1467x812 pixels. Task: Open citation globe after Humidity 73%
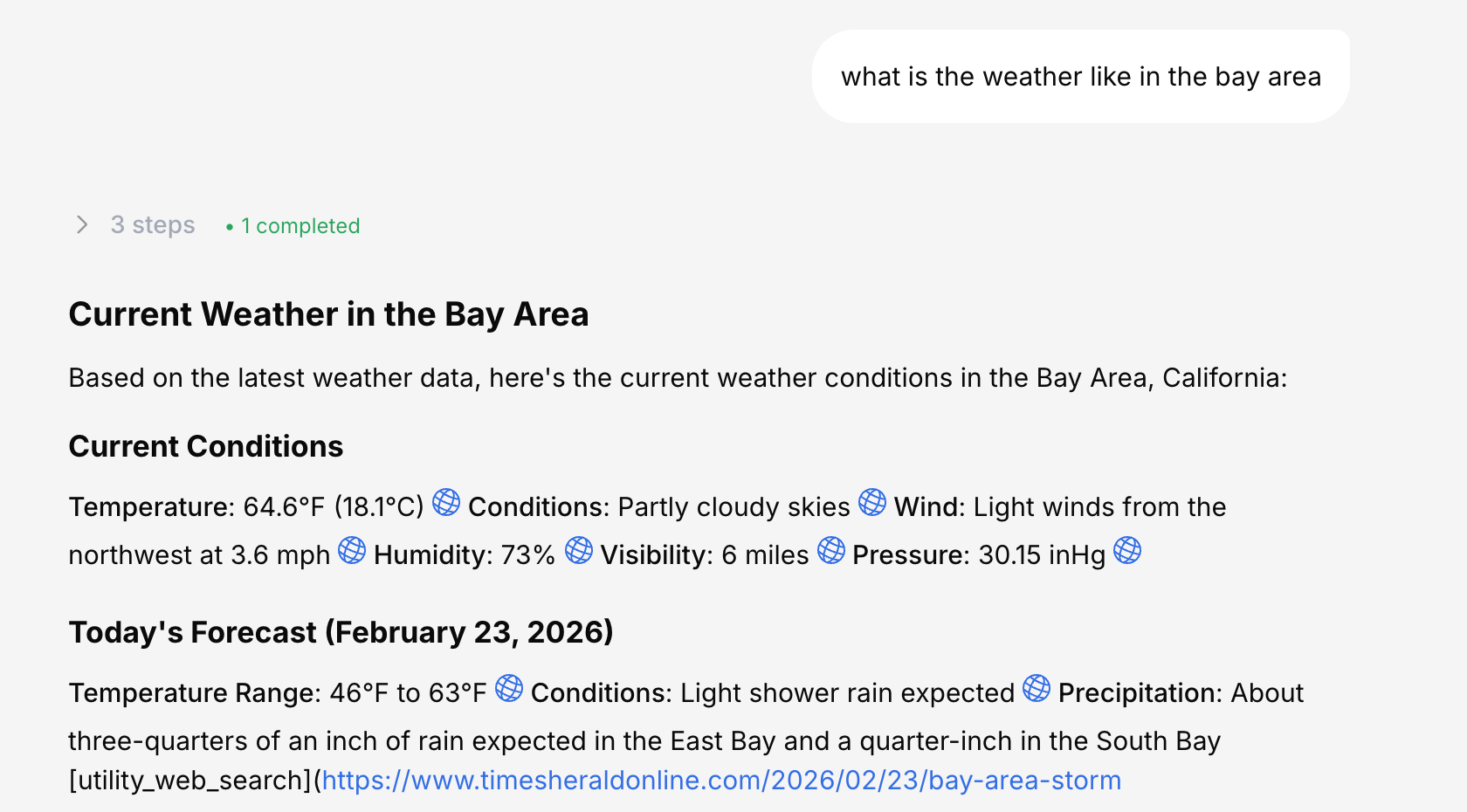coord(579,550)
